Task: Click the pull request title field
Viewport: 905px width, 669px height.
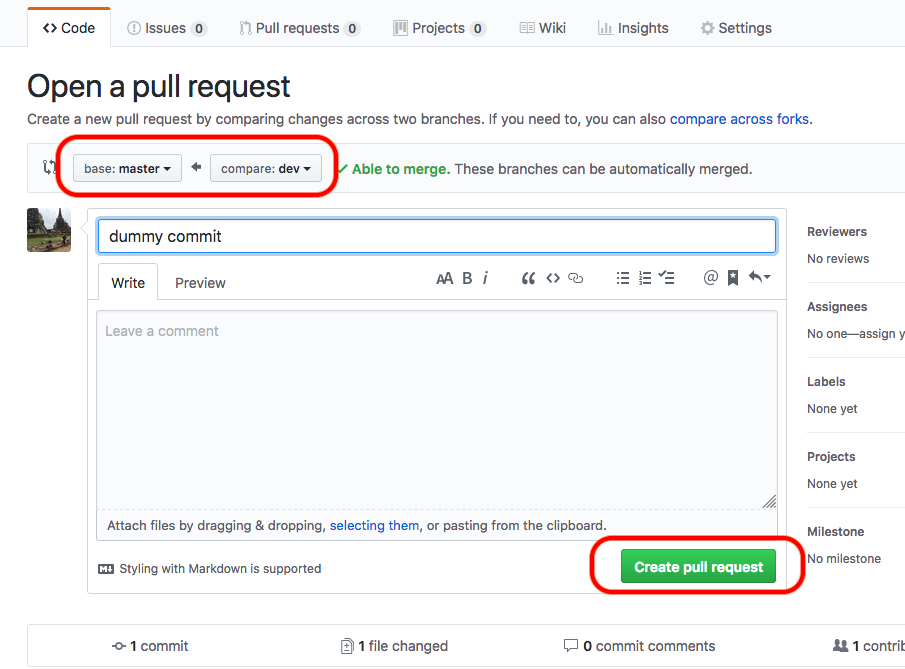Action: 437,236
